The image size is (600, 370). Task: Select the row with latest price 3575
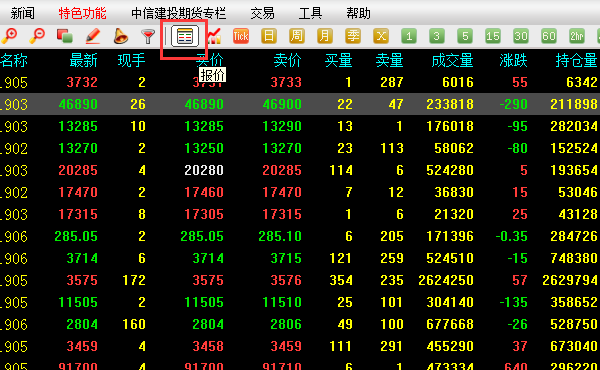pos(300,280)
